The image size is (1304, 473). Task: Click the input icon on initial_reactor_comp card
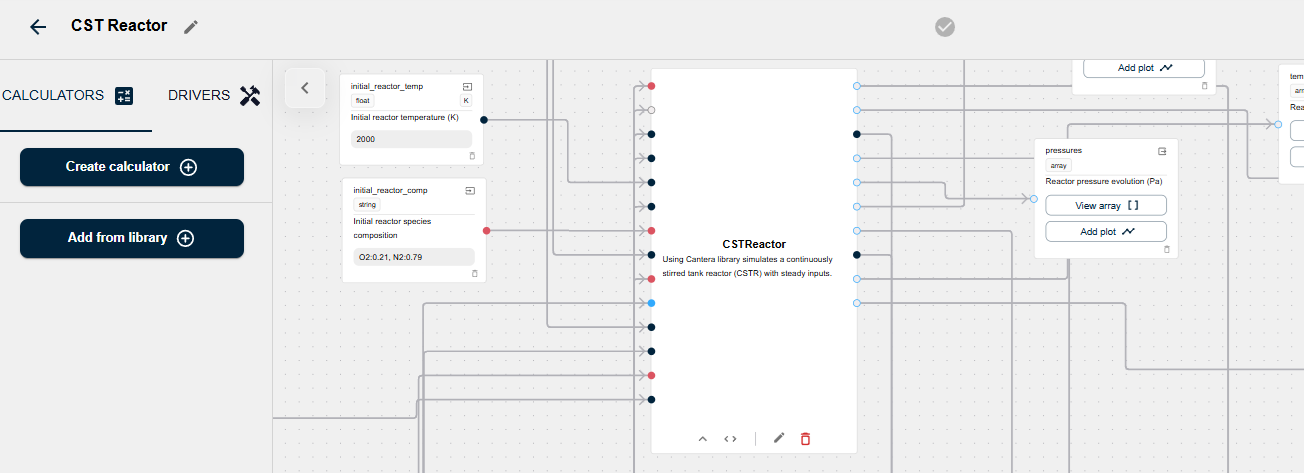470,190
